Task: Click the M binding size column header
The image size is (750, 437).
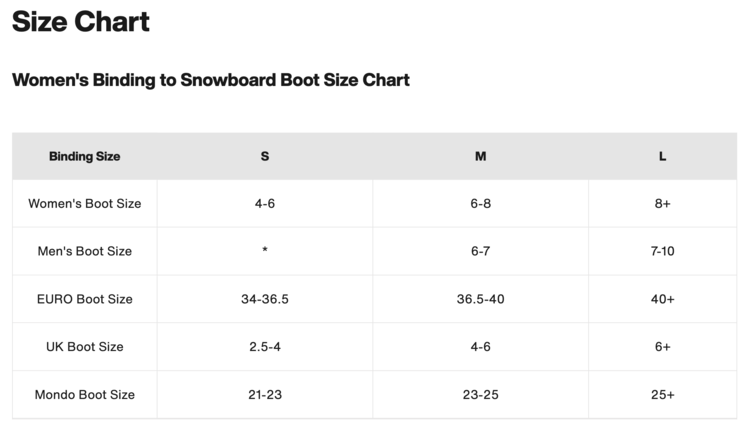Action: tap(480, 156)
